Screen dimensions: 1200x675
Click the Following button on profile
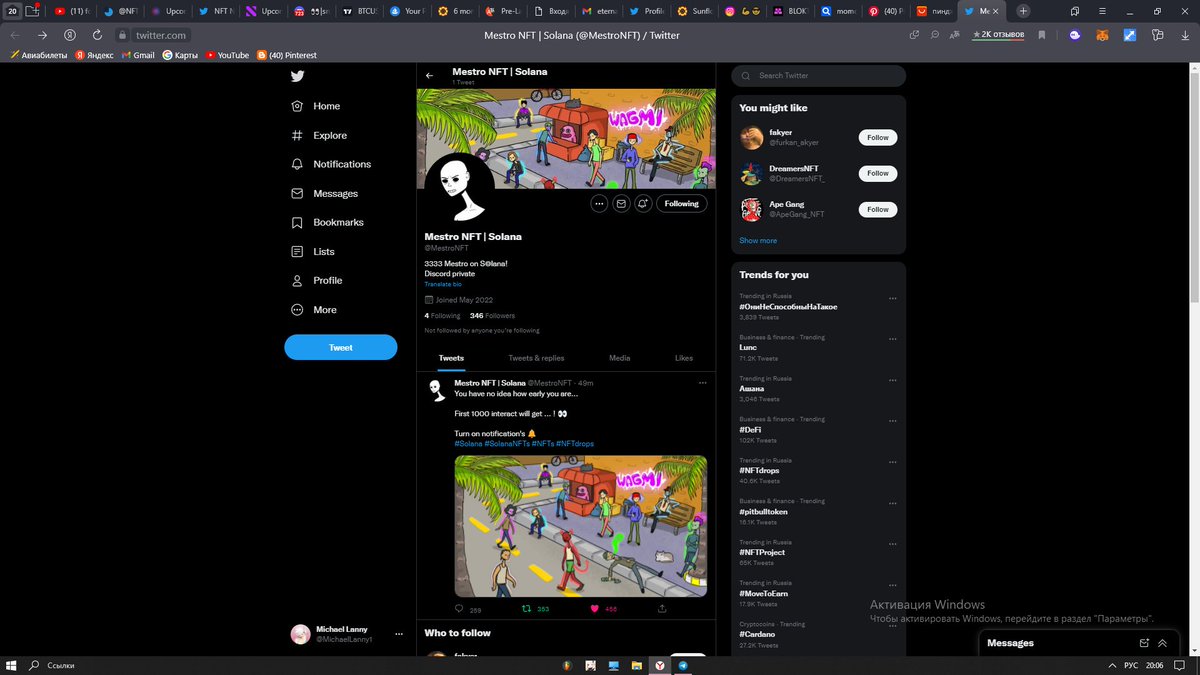click(682, 203)
